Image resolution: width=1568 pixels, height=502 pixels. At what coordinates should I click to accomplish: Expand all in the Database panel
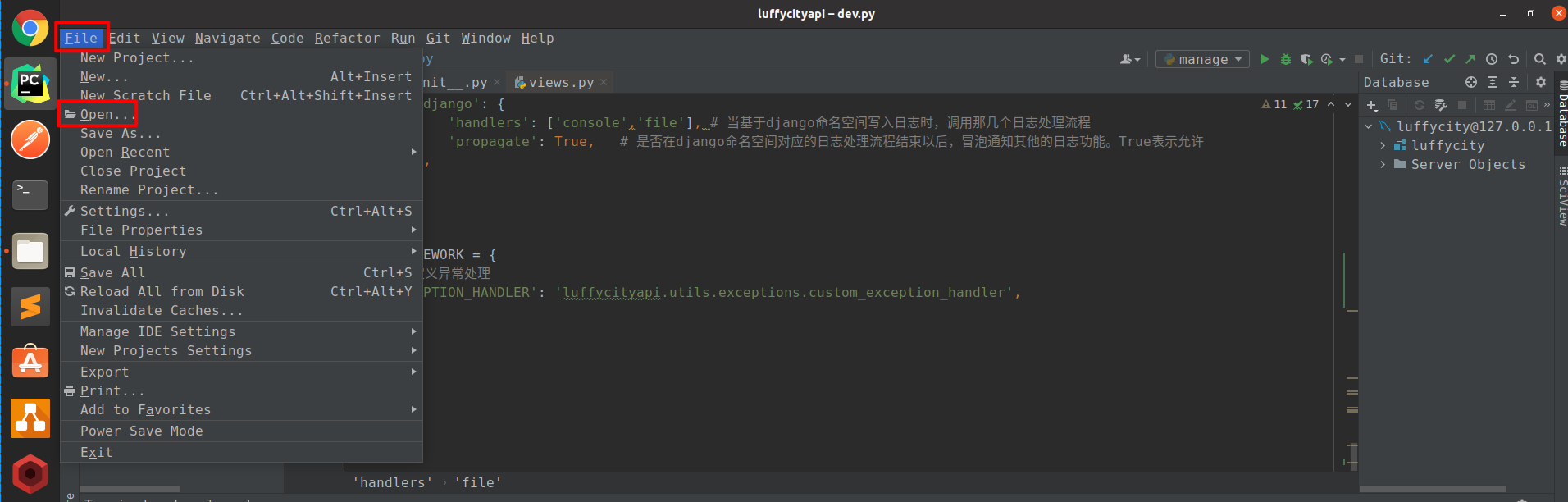(x=1493, y=82)
